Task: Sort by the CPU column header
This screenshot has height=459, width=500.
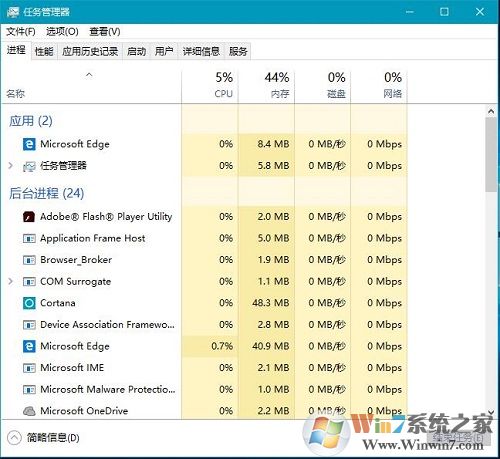Action: tap(210, 86)
